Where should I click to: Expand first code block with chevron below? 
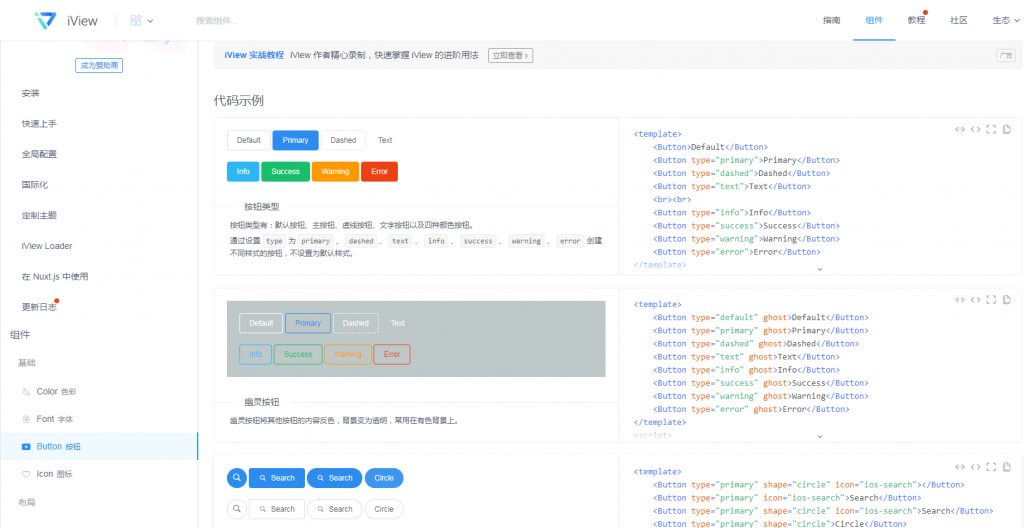point(819,268)
